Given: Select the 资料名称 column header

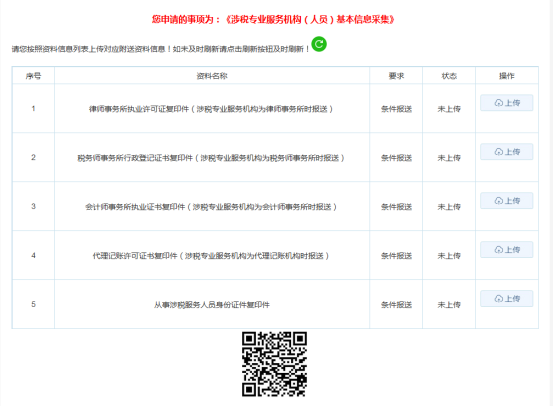Looking at the screenshot, I should (x=212, y=76).
